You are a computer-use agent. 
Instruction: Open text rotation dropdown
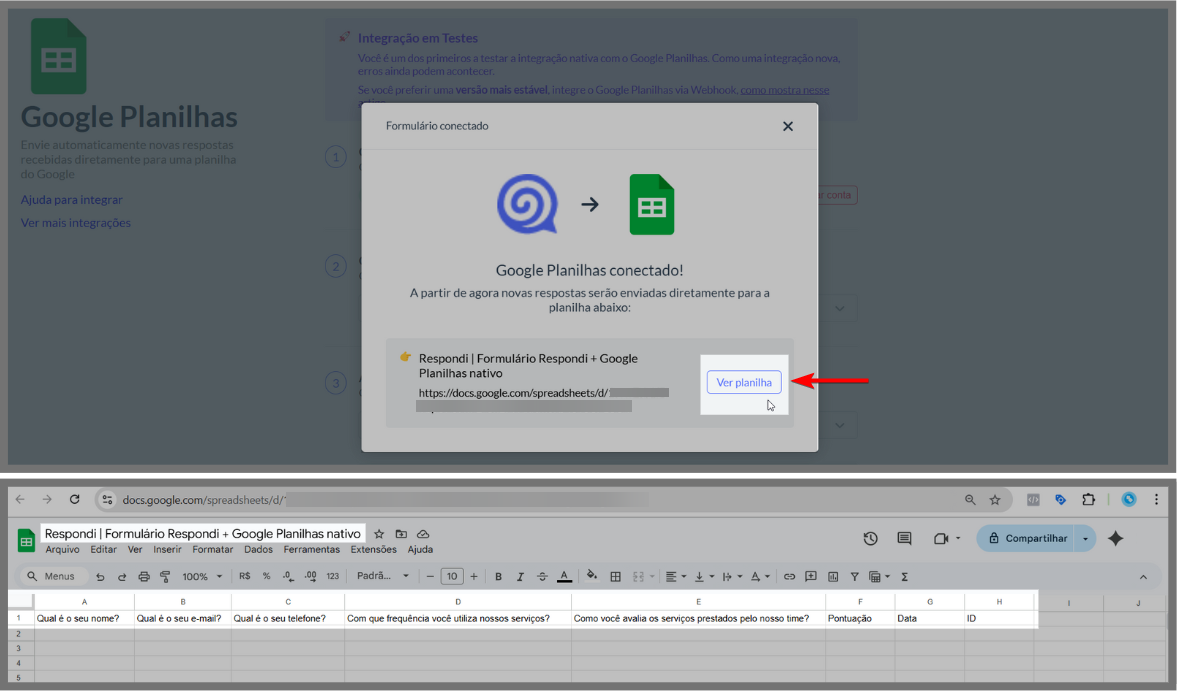coord(760,576)
